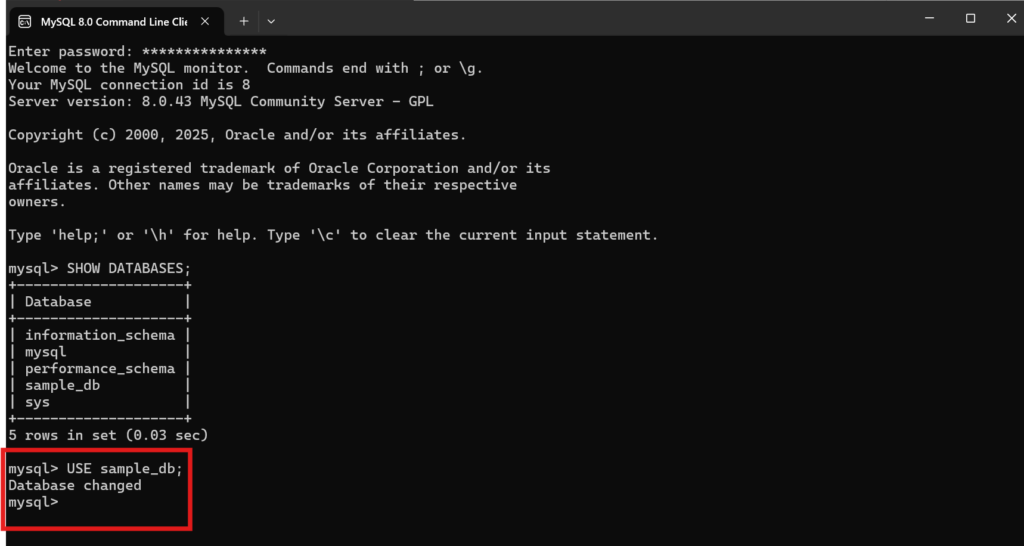1024x546 pixels.
Task: Expand the new tab profile dropdown chevron
Action: pyautogui.click(x=271, y=21)
